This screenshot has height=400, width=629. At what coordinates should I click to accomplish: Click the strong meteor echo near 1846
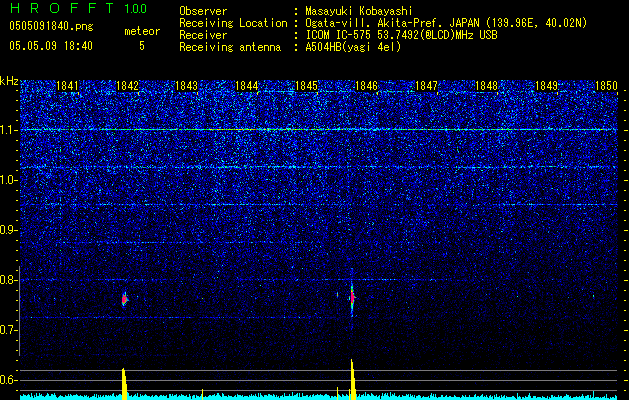[x=352, y=297]
